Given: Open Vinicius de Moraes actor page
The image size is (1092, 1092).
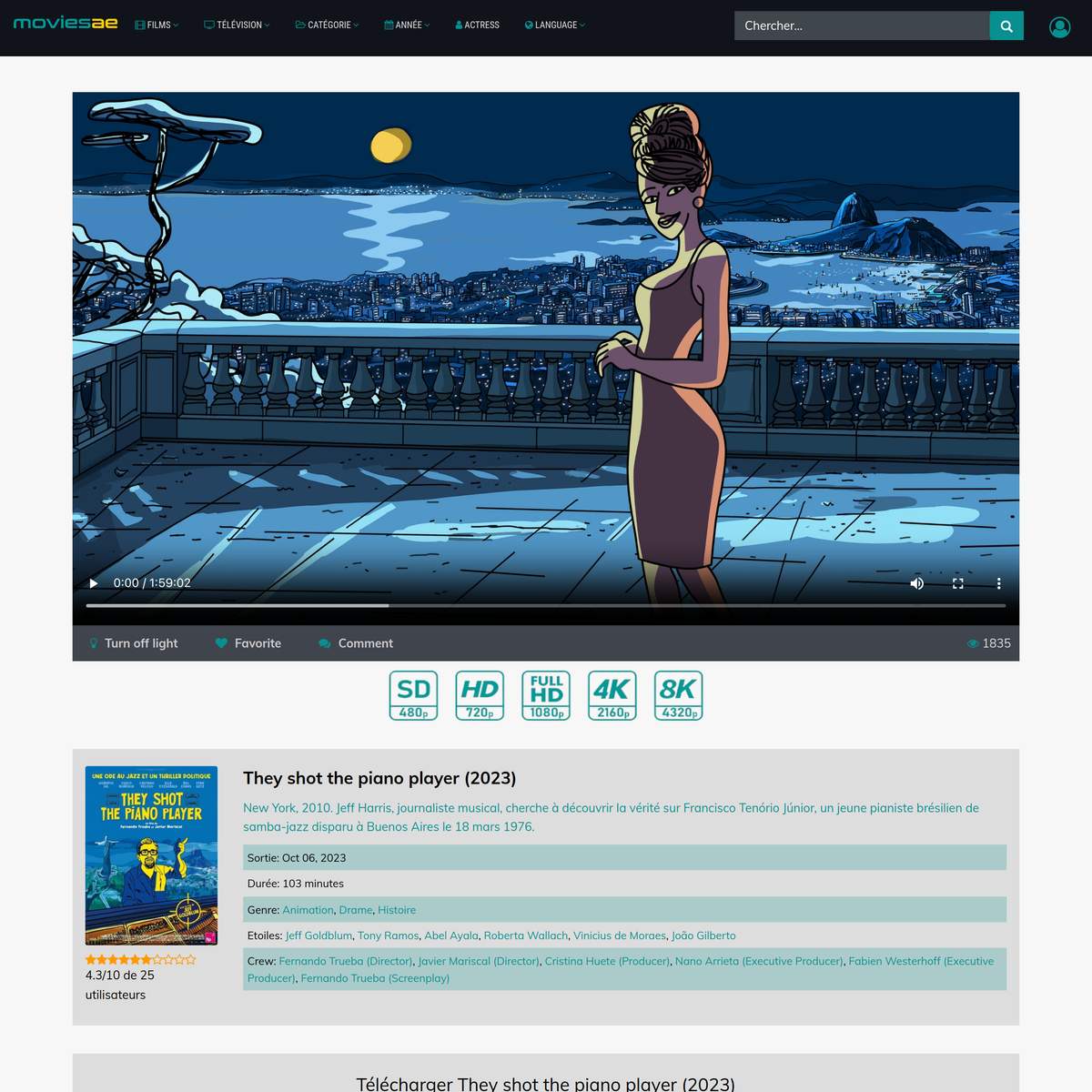Looking at the screenshot, I should [620, 935].
